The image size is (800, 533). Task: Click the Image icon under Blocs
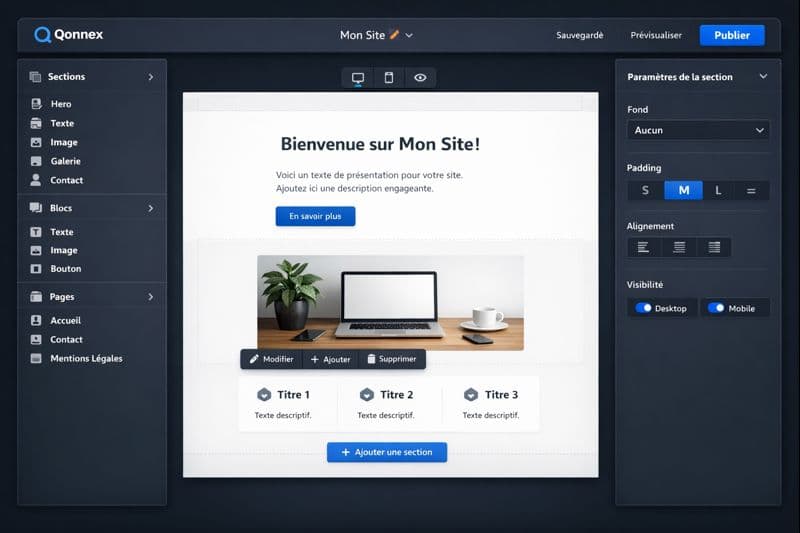coord(36,250)
